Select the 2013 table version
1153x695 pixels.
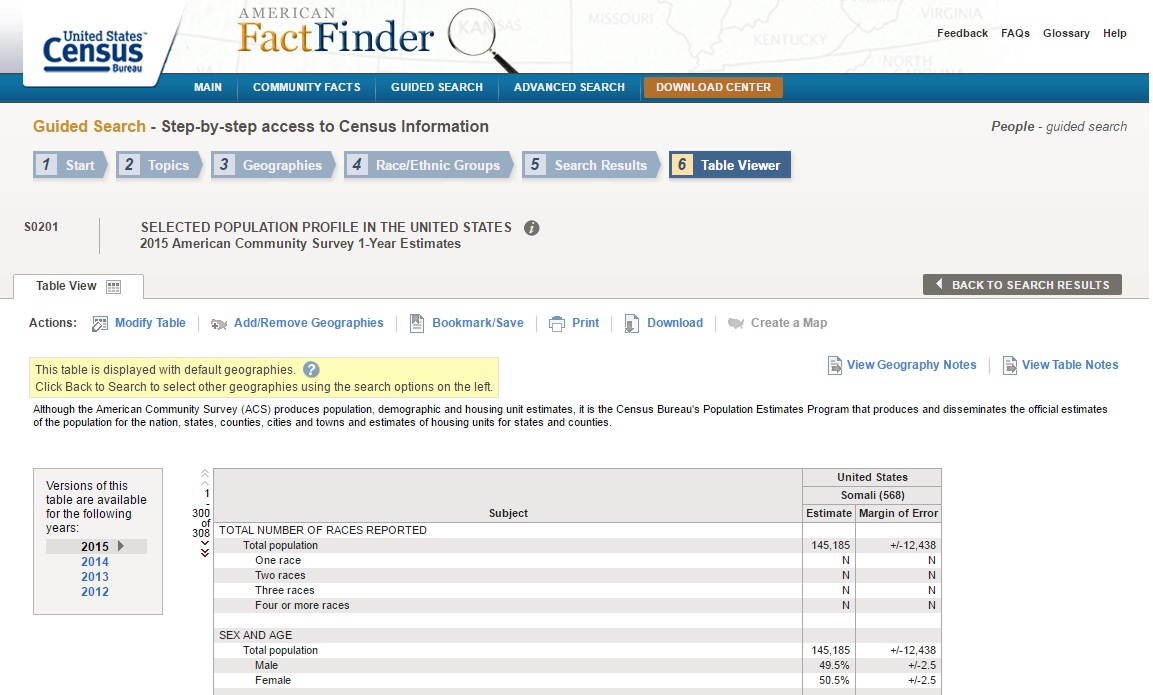pos(95,577)
